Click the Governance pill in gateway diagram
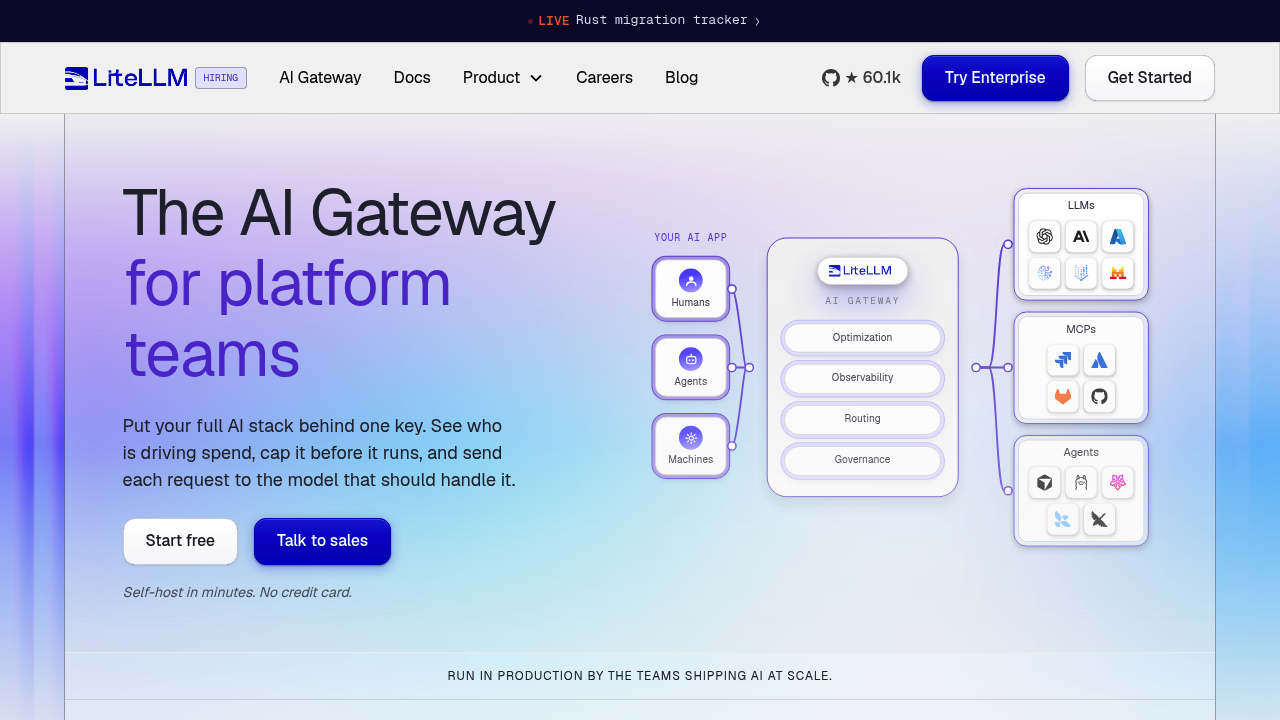This screenshot has width=1280, height=720. tap(862, 460)
